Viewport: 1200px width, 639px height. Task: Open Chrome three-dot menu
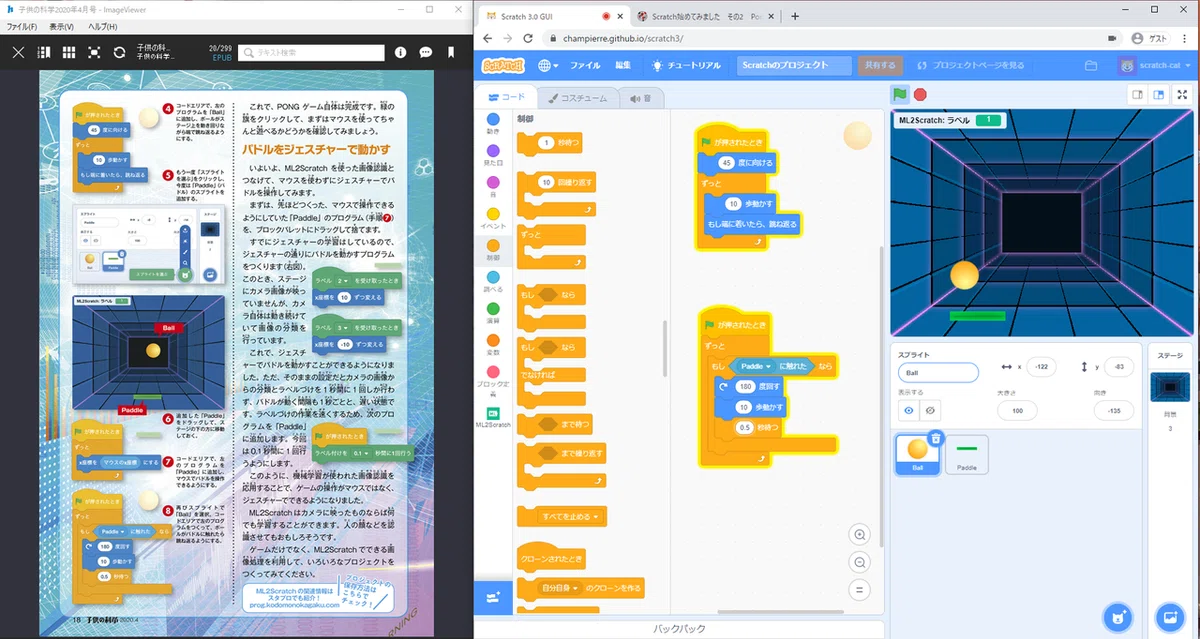pos(1185,38)
